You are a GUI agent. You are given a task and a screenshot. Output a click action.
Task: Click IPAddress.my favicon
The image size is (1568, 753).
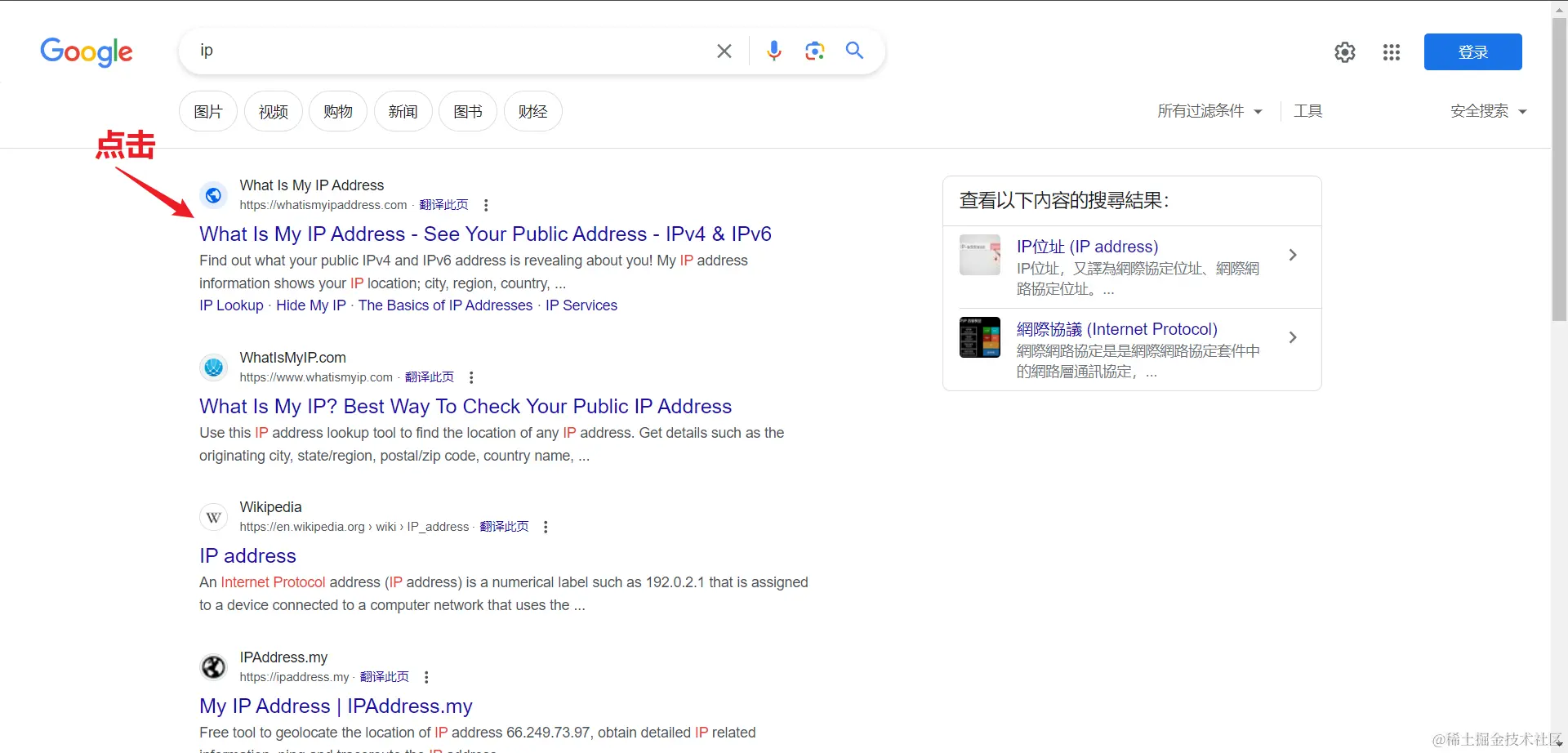(x=213, y=667)
